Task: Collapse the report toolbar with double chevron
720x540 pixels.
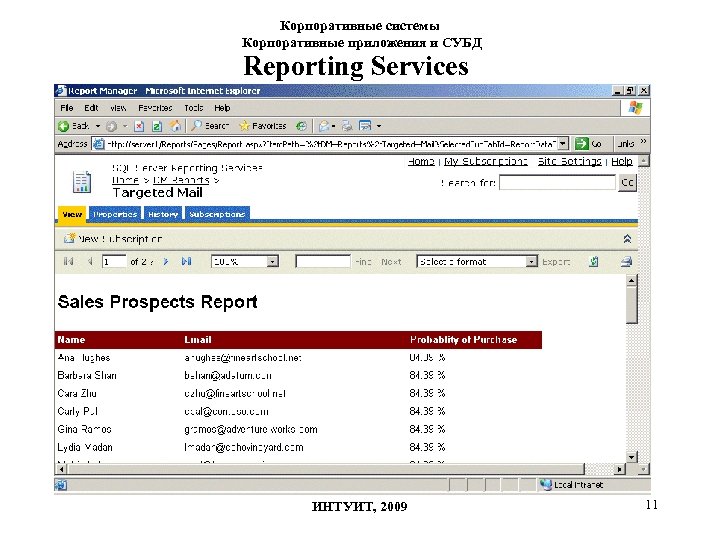Action: tap(627, 239)
